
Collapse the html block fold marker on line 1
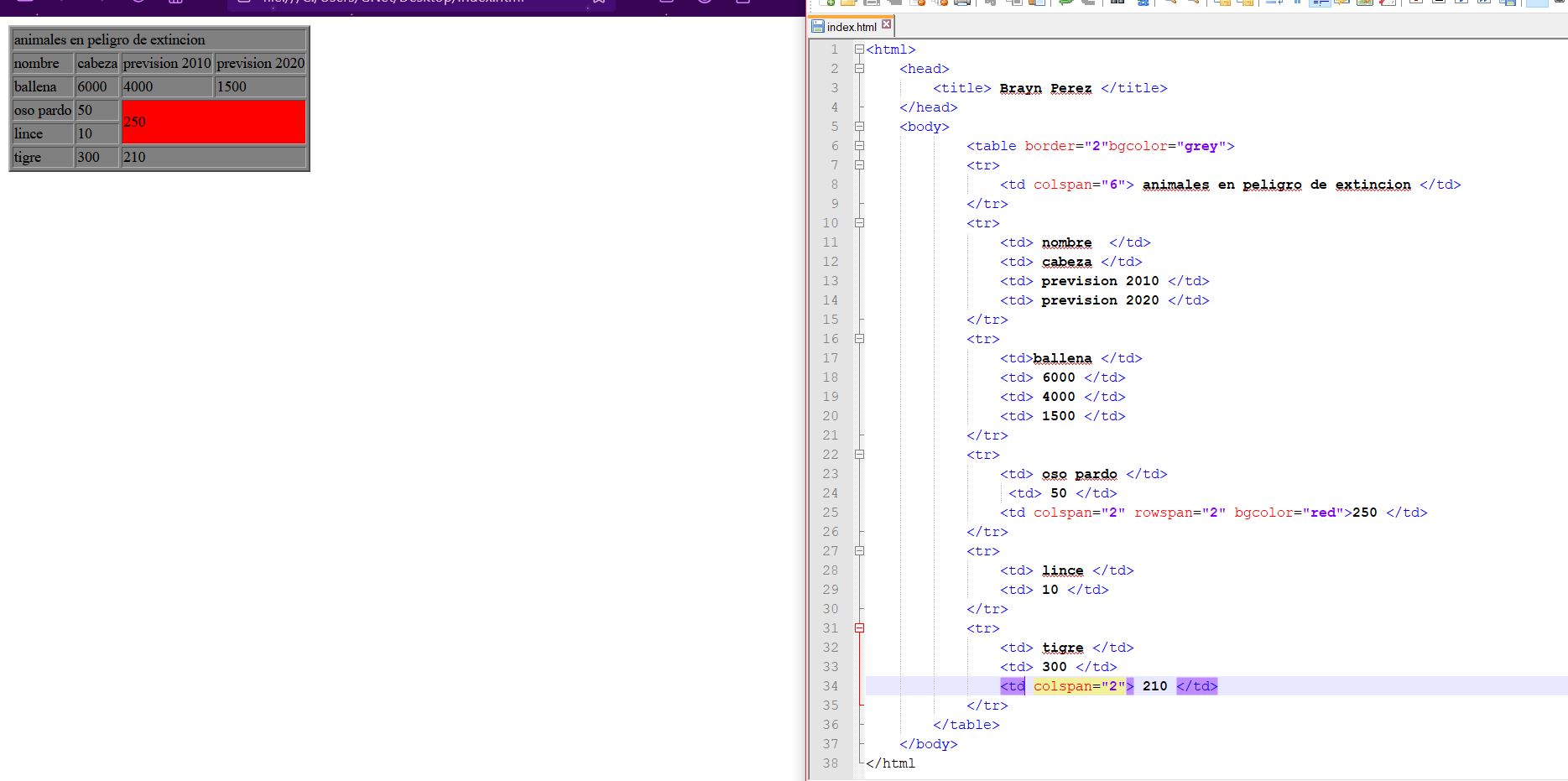pyautogui.click(x=859, y=49)
